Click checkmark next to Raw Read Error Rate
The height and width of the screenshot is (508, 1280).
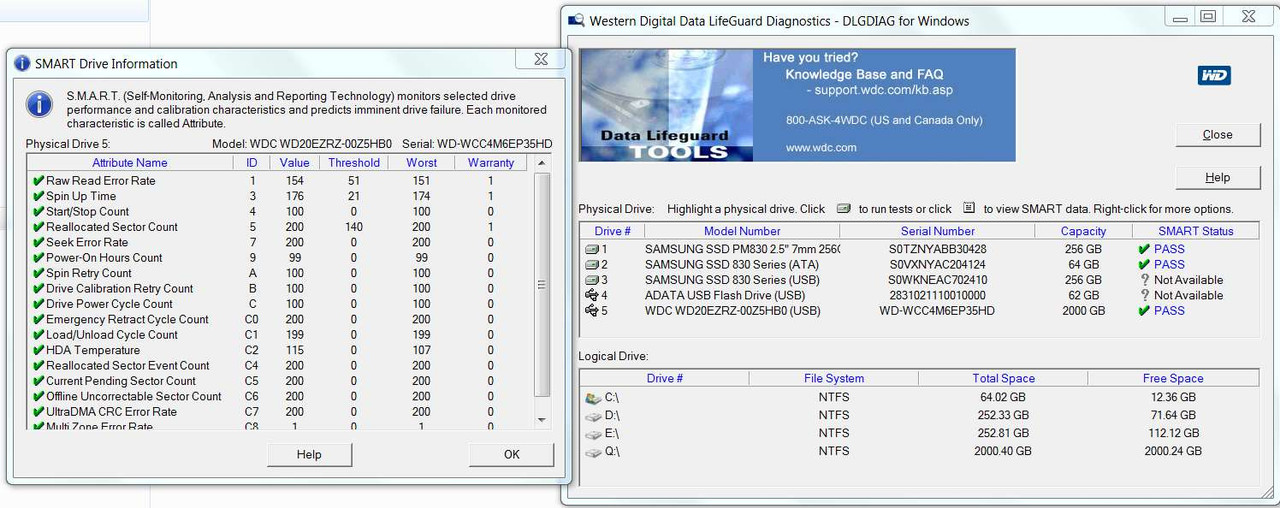point(38,181)
